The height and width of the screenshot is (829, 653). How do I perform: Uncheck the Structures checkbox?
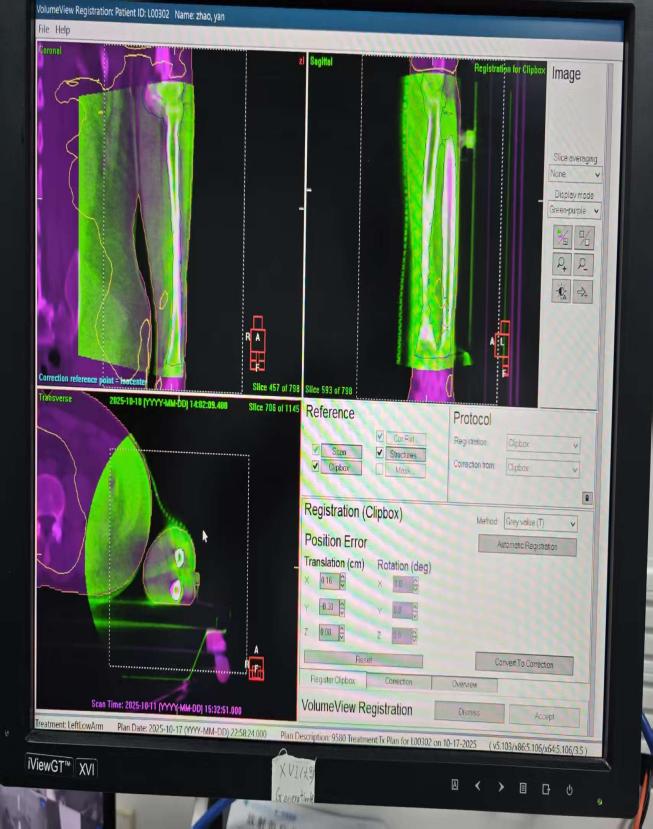[x=380, y=453]
